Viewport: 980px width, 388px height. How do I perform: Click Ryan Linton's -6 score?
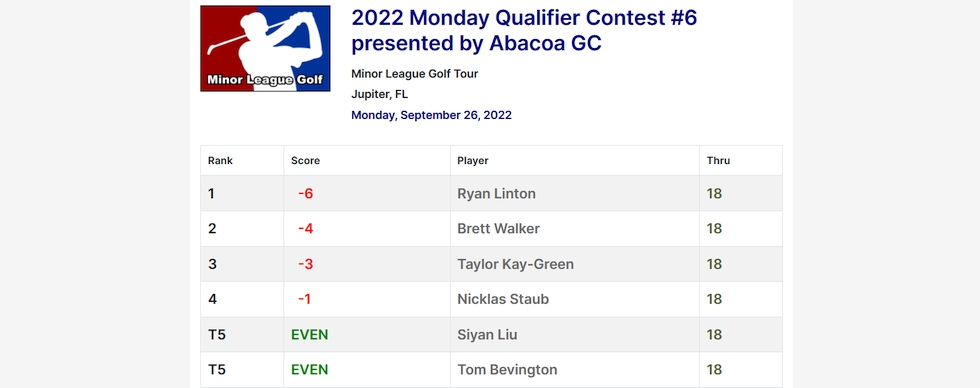tap(305, 194)
